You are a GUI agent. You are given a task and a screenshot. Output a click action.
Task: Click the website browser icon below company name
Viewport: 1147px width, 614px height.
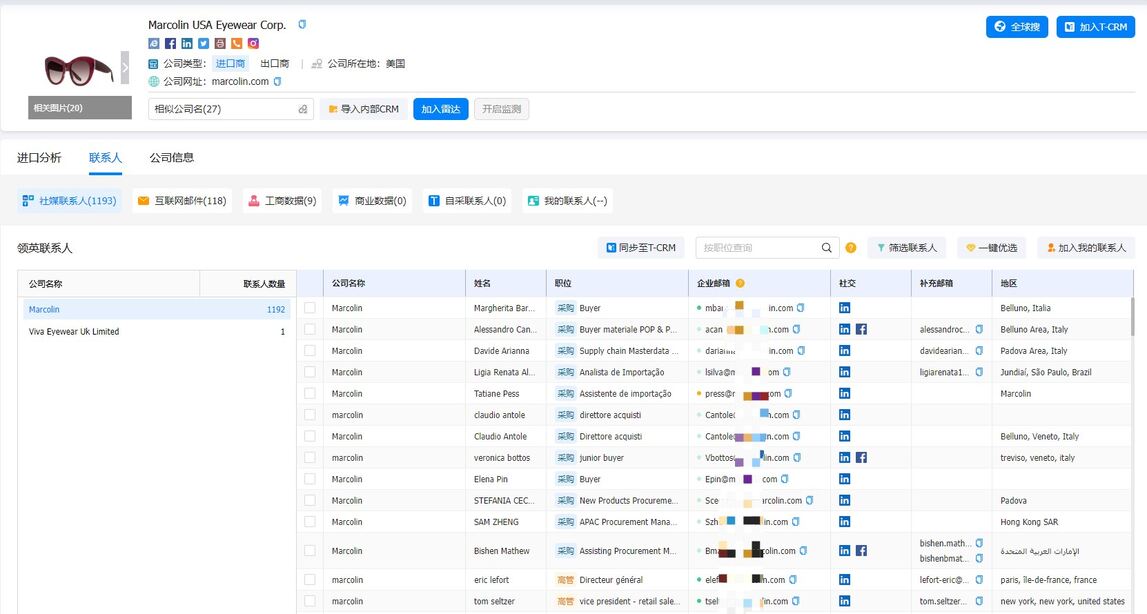(154, 44)
